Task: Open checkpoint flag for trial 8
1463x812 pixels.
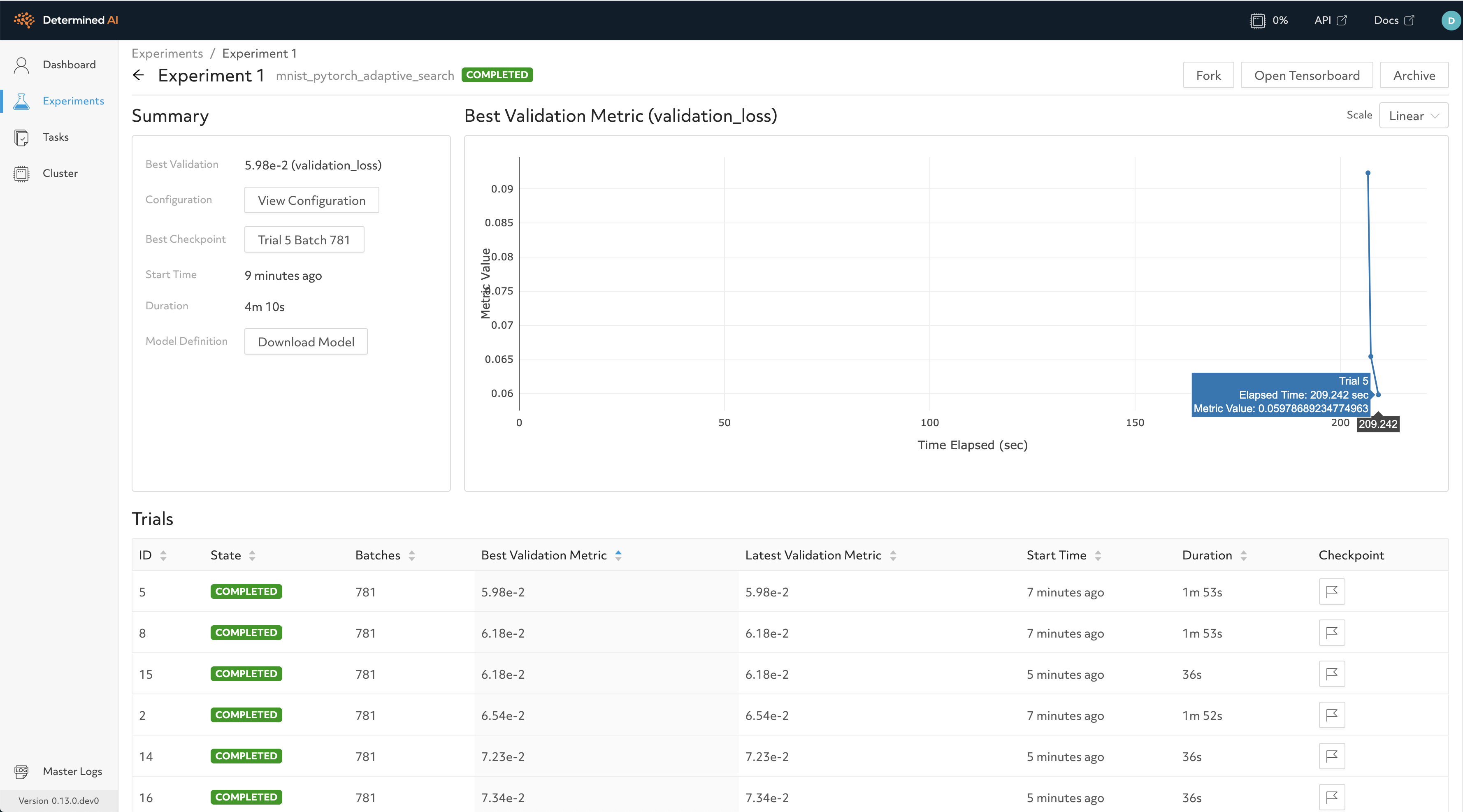Action: (x=1331, y=633)
